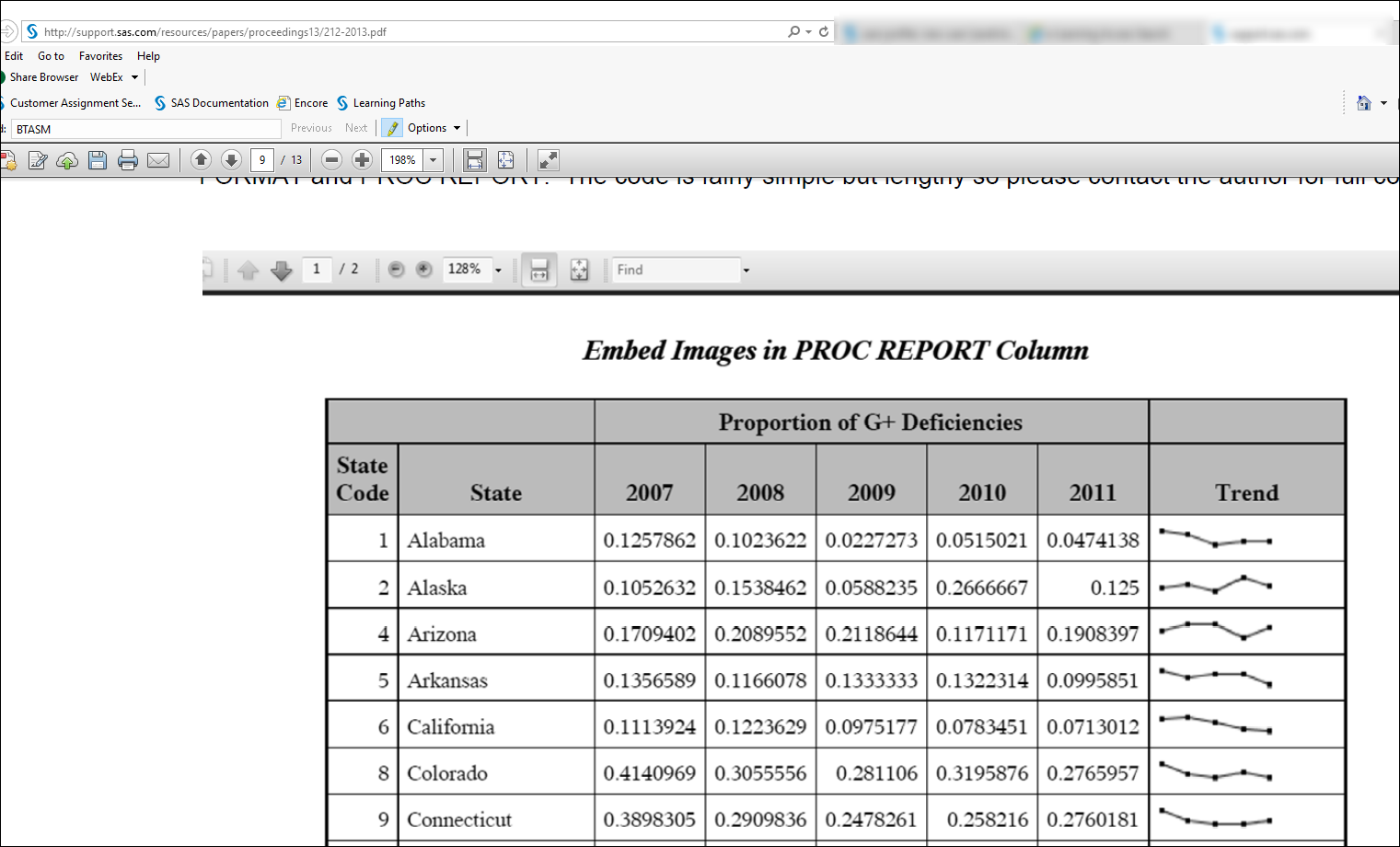Go to next page with down arrow
This screenshot has width=1400, height=847.
(x=231, y=160)
